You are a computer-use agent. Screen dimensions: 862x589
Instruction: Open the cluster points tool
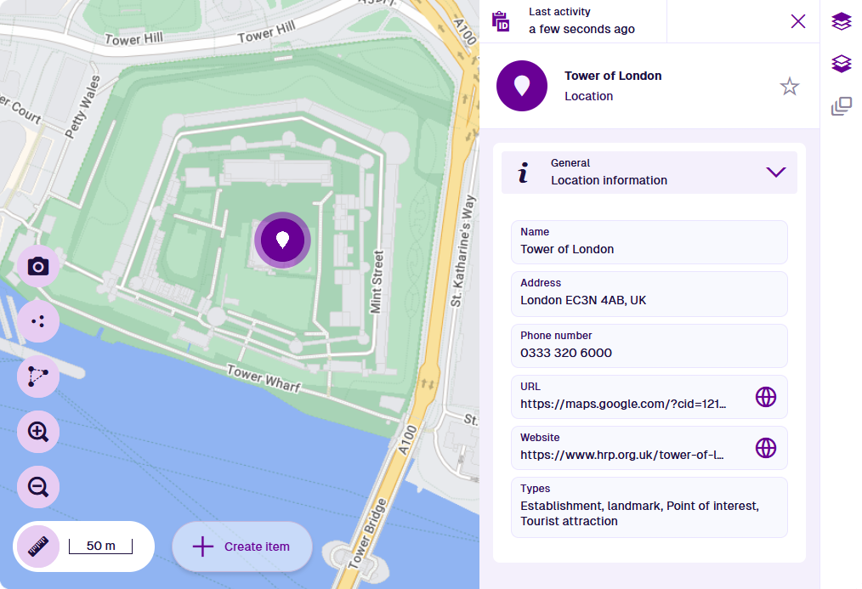coord(37,321)
